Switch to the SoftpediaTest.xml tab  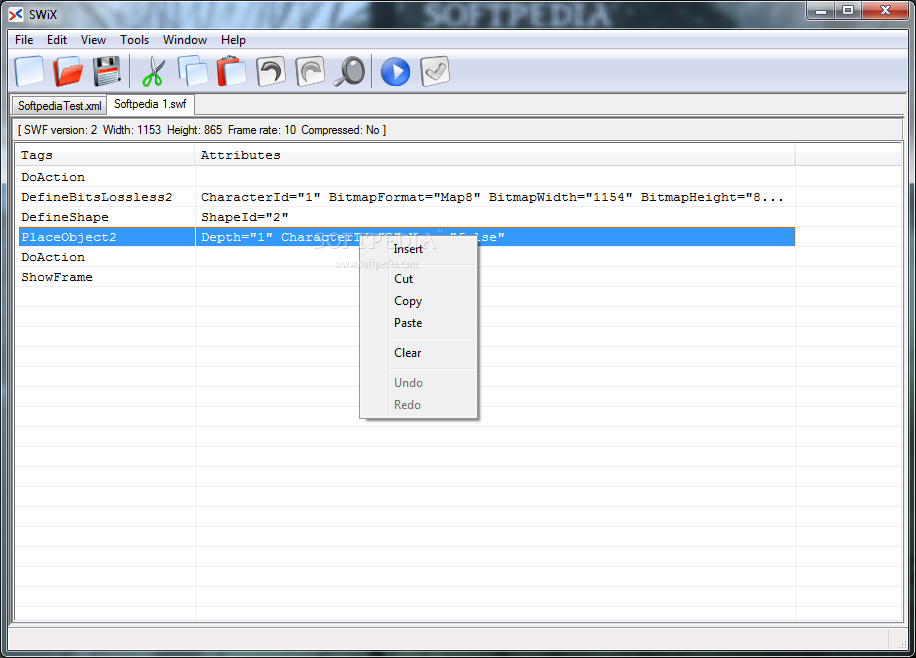tap(60, 106)
